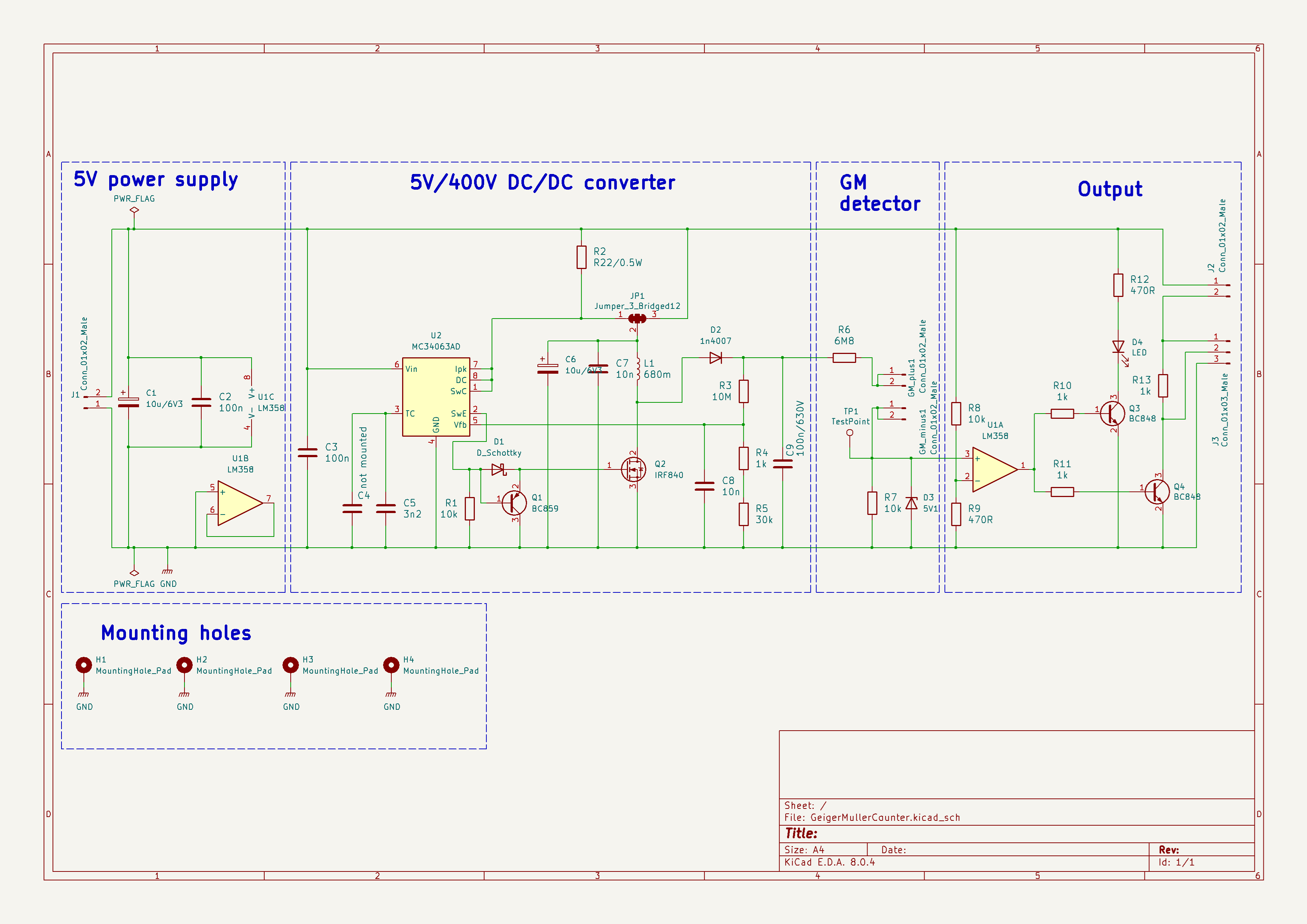This screenshot has height=924, width=1307.
Task: Click the H3 mounting hole pad
Action: click(x=290, y=665)
